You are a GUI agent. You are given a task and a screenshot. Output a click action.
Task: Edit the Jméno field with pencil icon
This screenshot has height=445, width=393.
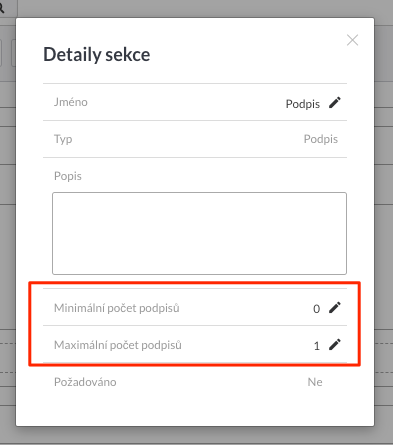click(x=335, y=103)
